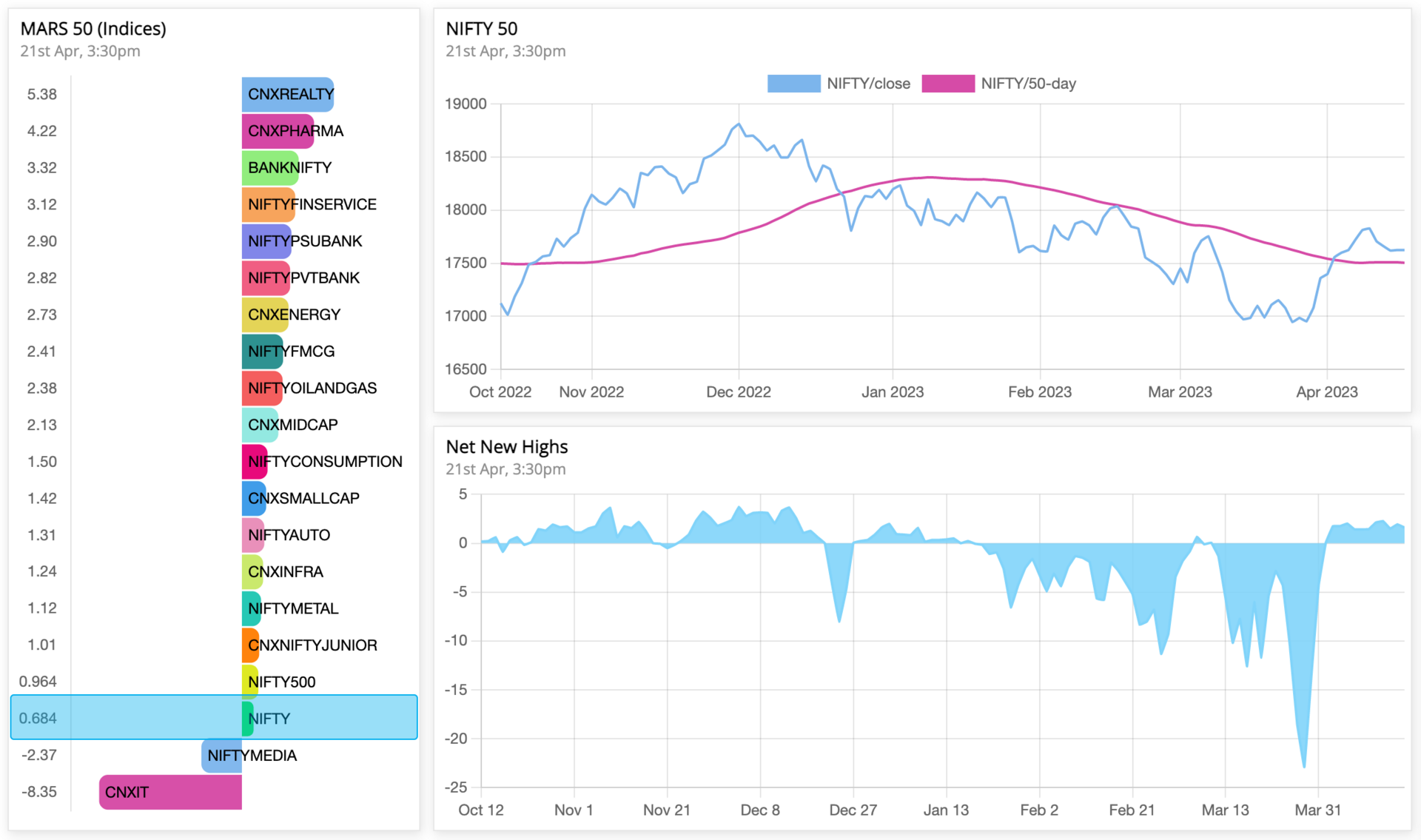The height and width of the screenshot is (840, 1421).
Task: Select the CNXIT negative bar
Action: pyautogui.click(x=171, y=793)
